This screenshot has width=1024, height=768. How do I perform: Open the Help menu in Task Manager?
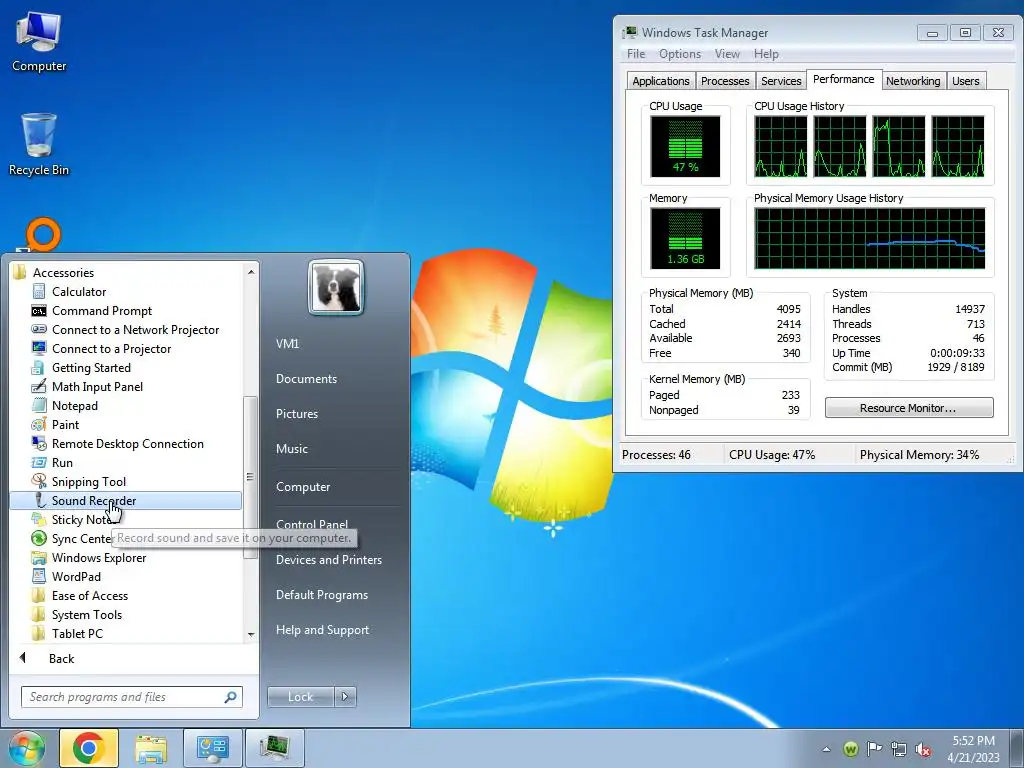pos(766,54)
